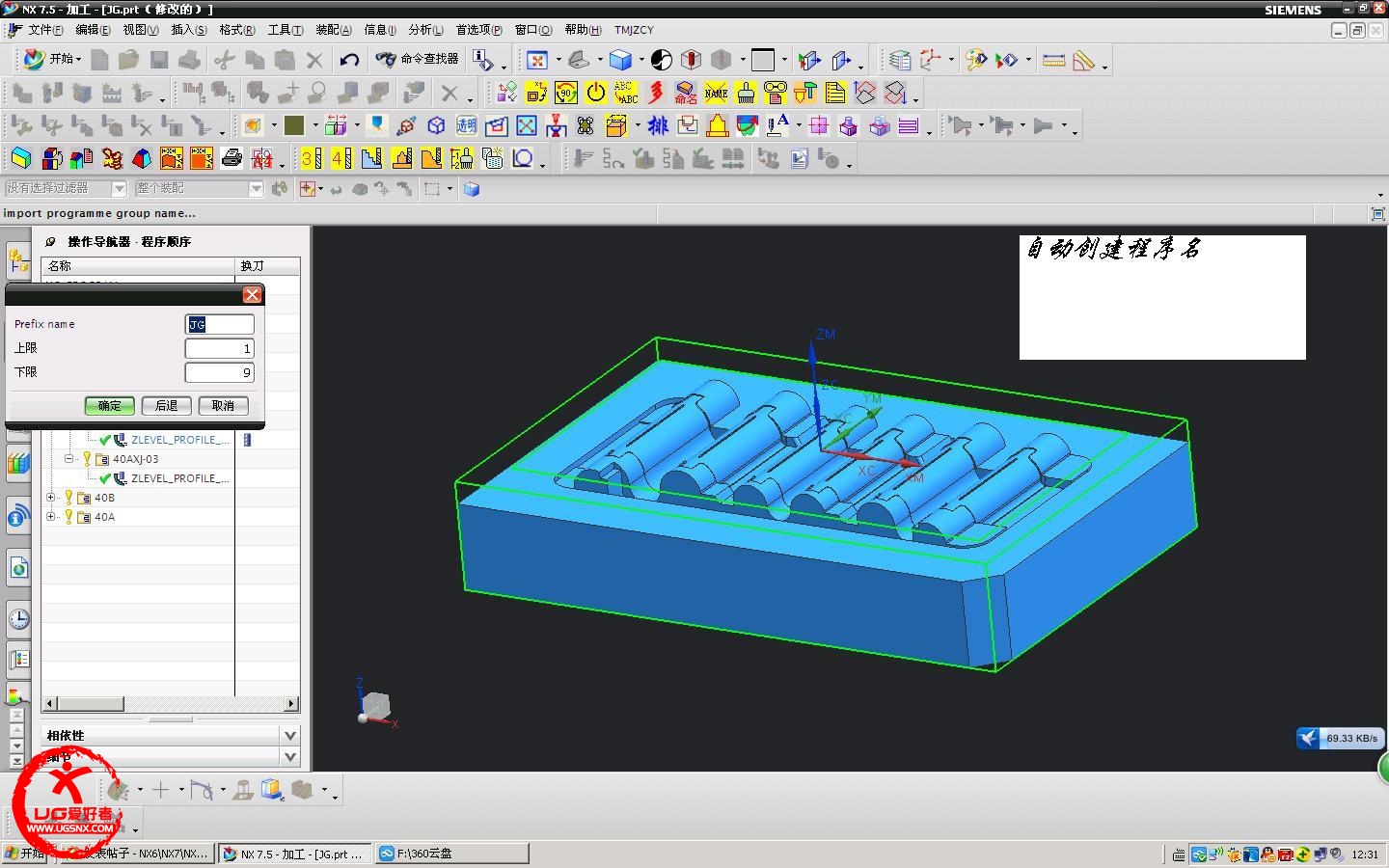The image size is (1389, 868).
Task: Toggle the 40A lightbulb icon
Action: pyautogui.click(x=68, y=517)
